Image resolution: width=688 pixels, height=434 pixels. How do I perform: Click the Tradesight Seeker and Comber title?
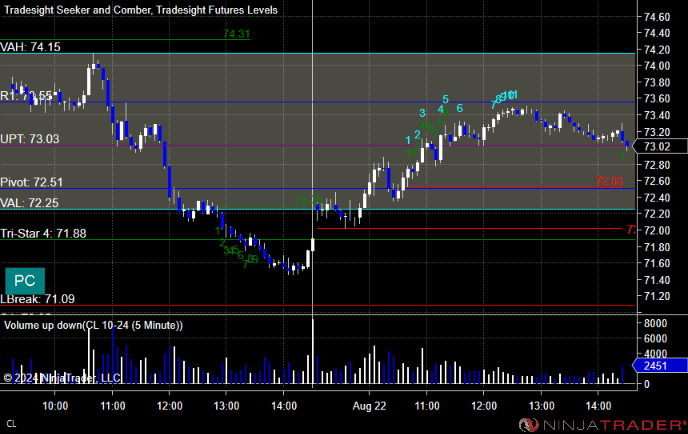pos(141,10)
